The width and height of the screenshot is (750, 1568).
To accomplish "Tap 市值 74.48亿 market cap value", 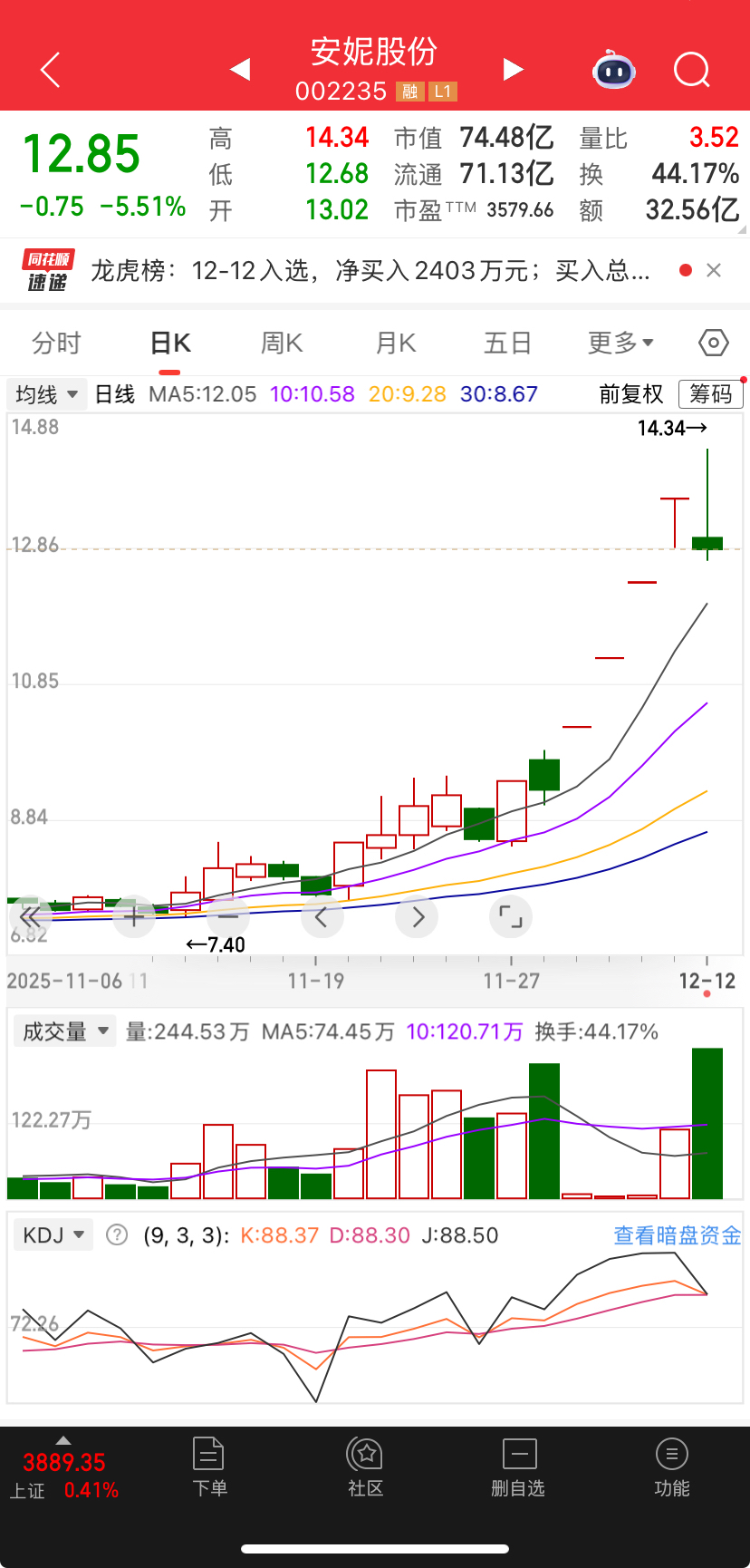I will point(506,138).
